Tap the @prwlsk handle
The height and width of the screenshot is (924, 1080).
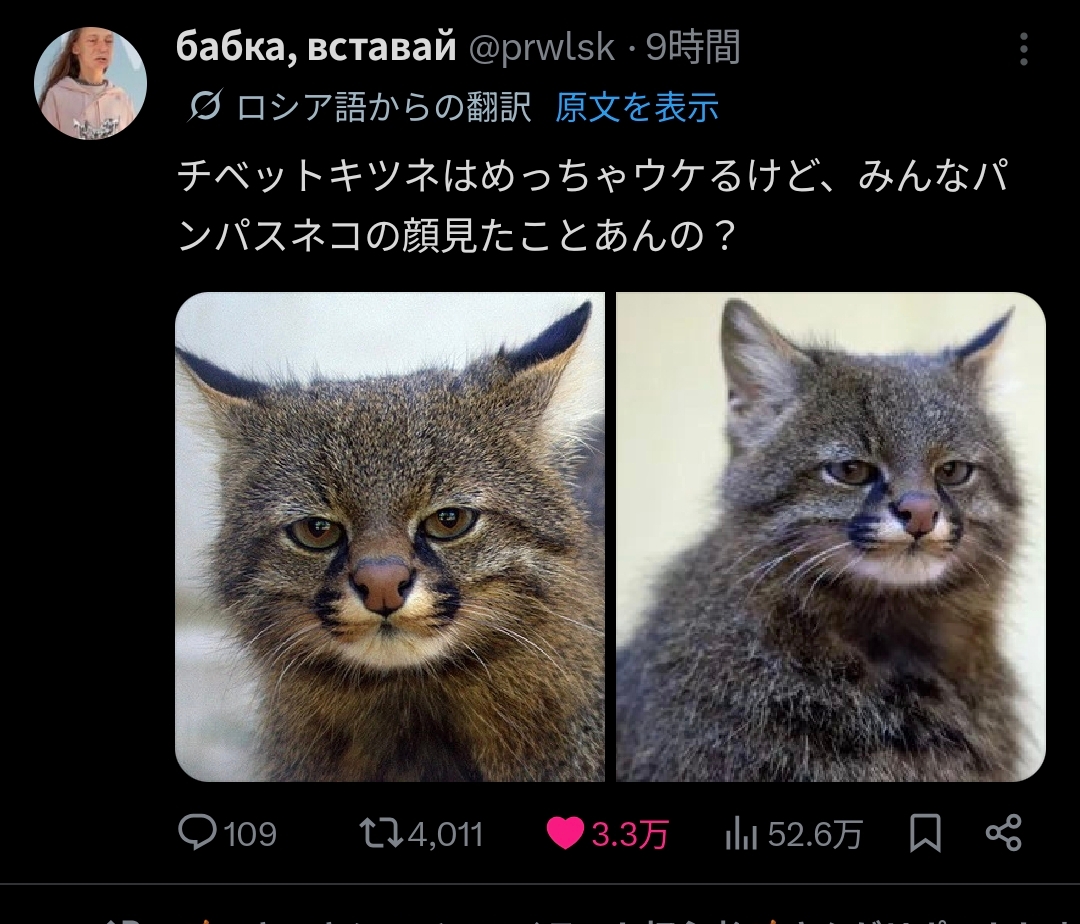coord(542,47)
